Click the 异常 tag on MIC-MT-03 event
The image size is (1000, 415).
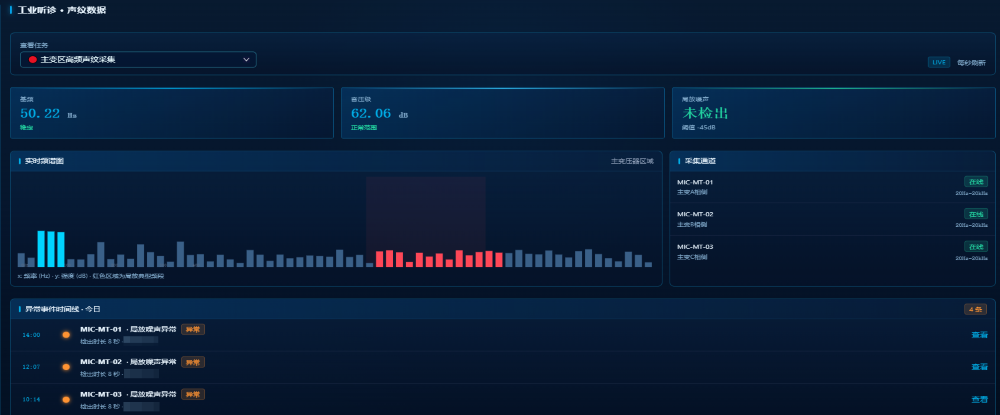[x=193, y=395]
